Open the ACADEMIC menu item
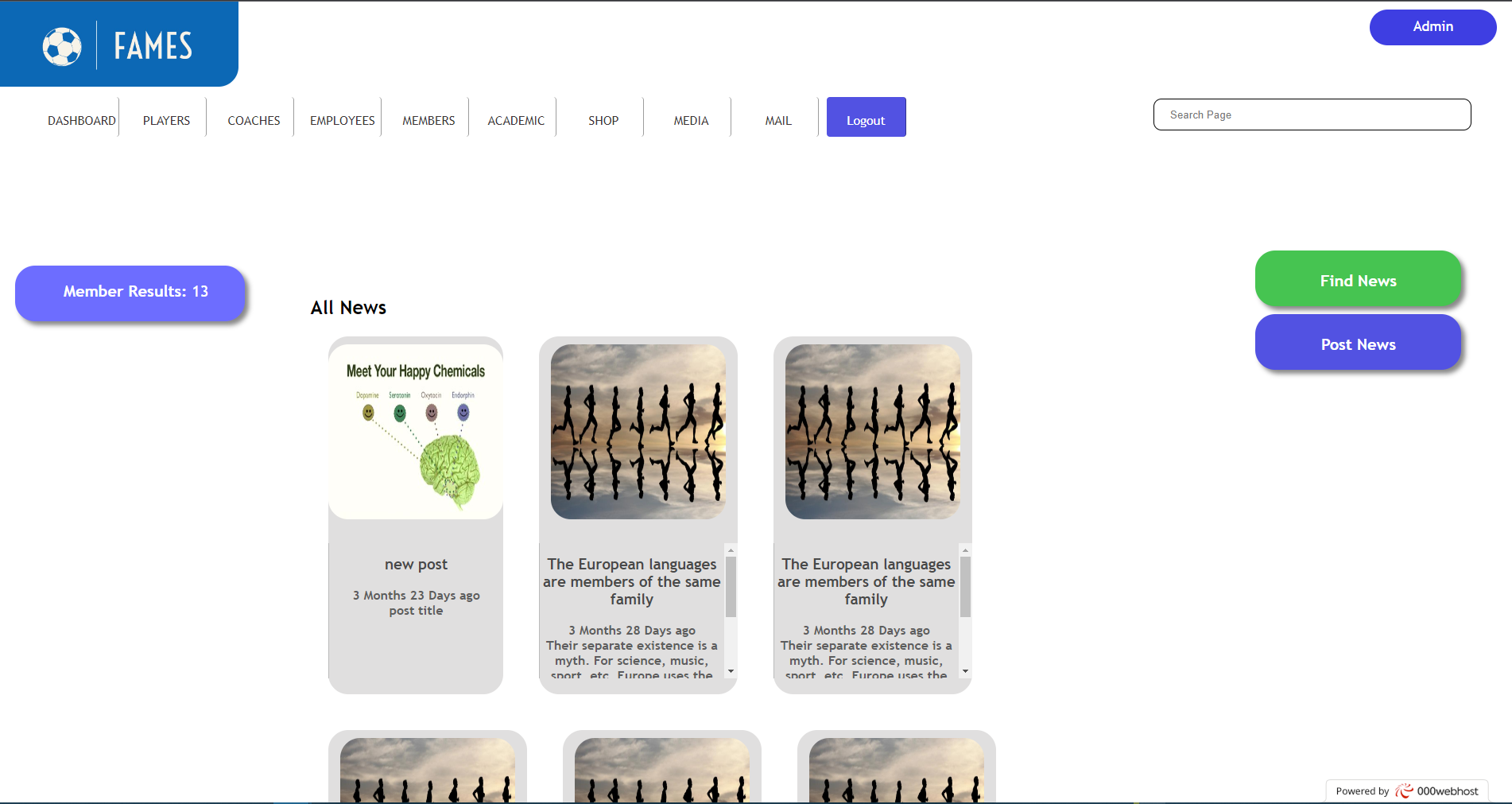 [x=516, y=121]
